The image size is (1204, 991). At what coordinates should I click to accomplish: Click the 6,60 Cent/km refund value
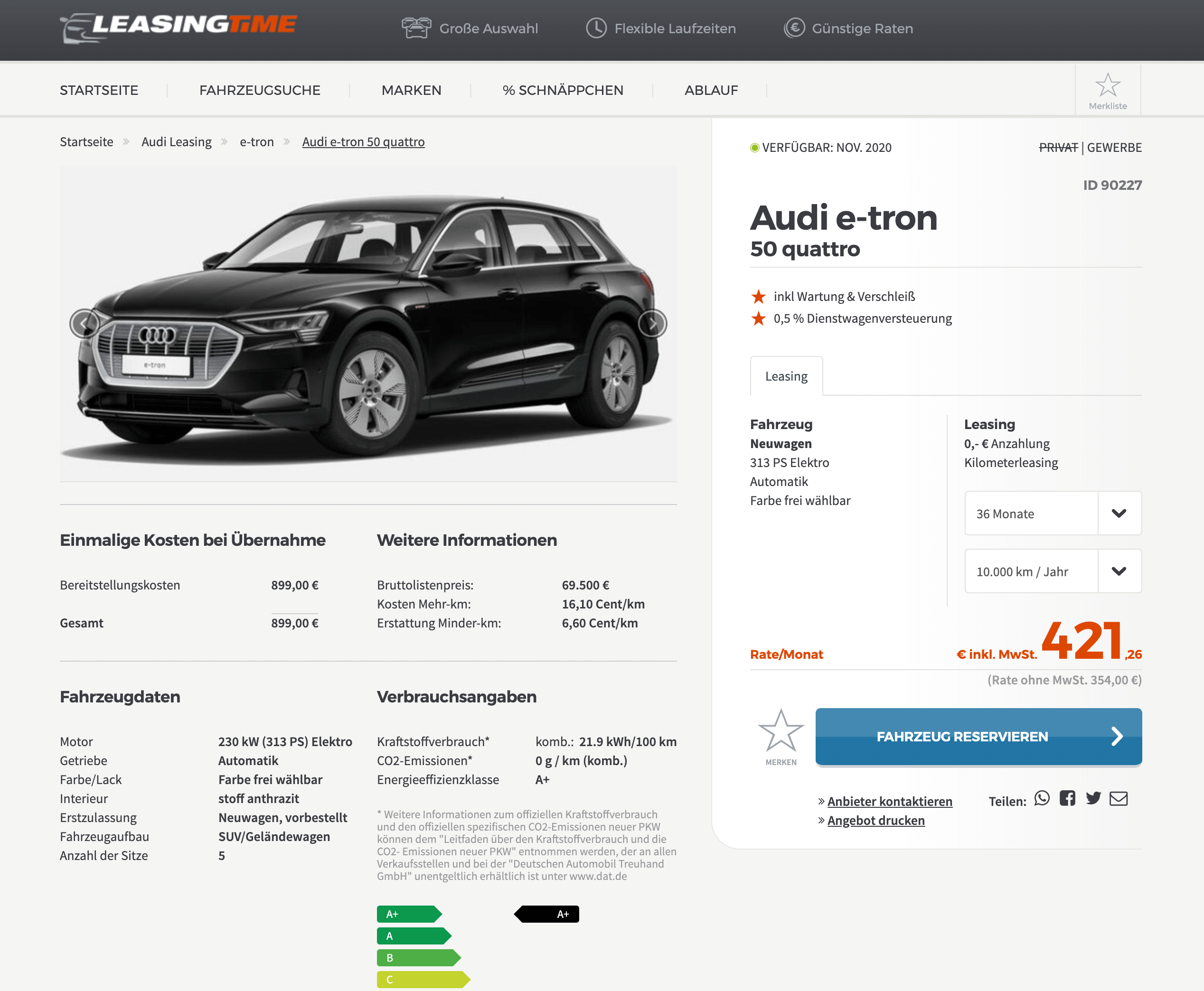pyautogui.click(x=600, y=623)
